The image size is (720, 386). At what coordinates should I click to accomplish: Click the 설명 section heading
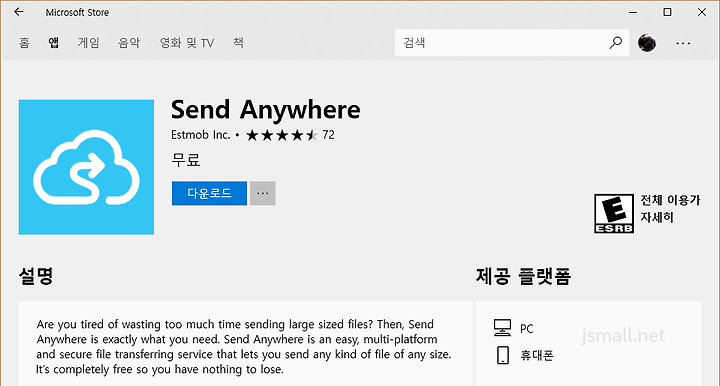coord(36,276)
